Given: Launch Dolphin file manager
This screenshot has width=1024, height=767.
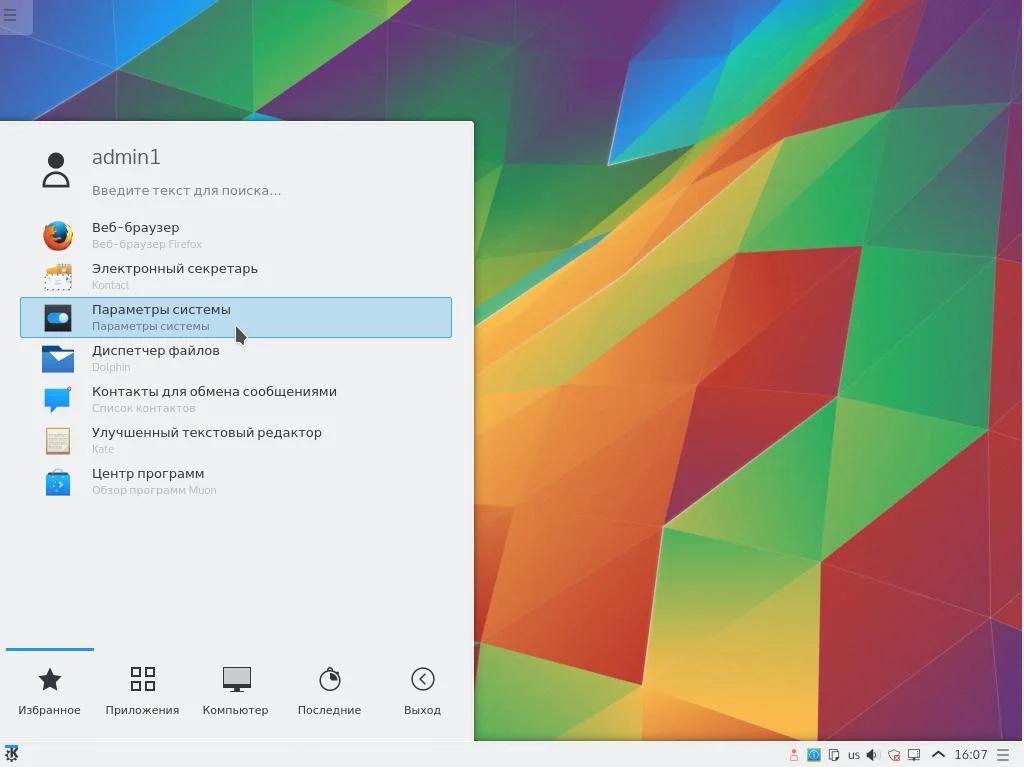Looking at the screenshot, I should click(x=236, y=359).
